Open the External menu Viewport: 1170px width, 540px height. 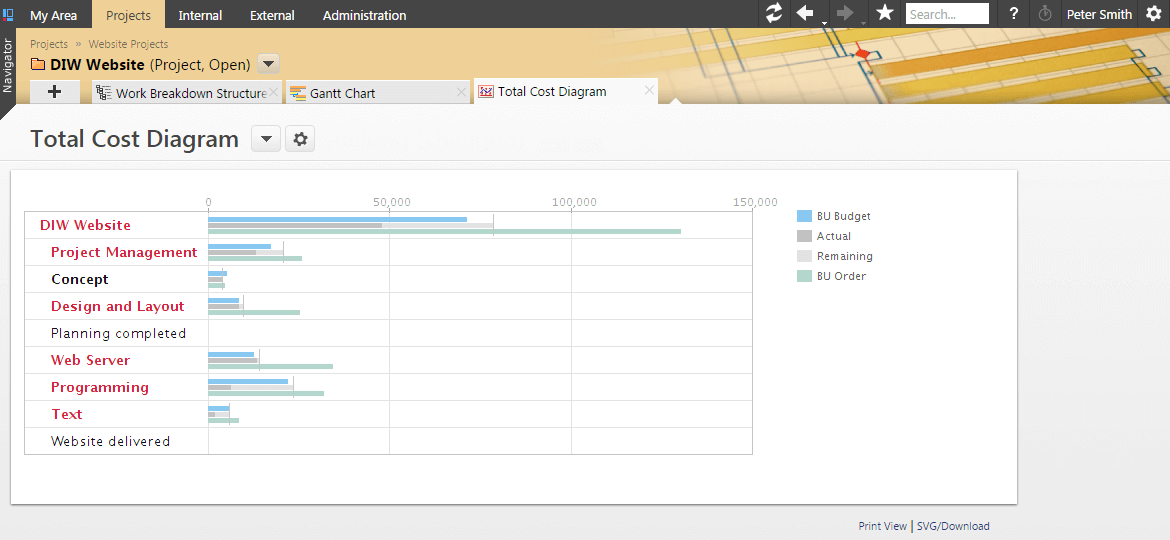272,15
